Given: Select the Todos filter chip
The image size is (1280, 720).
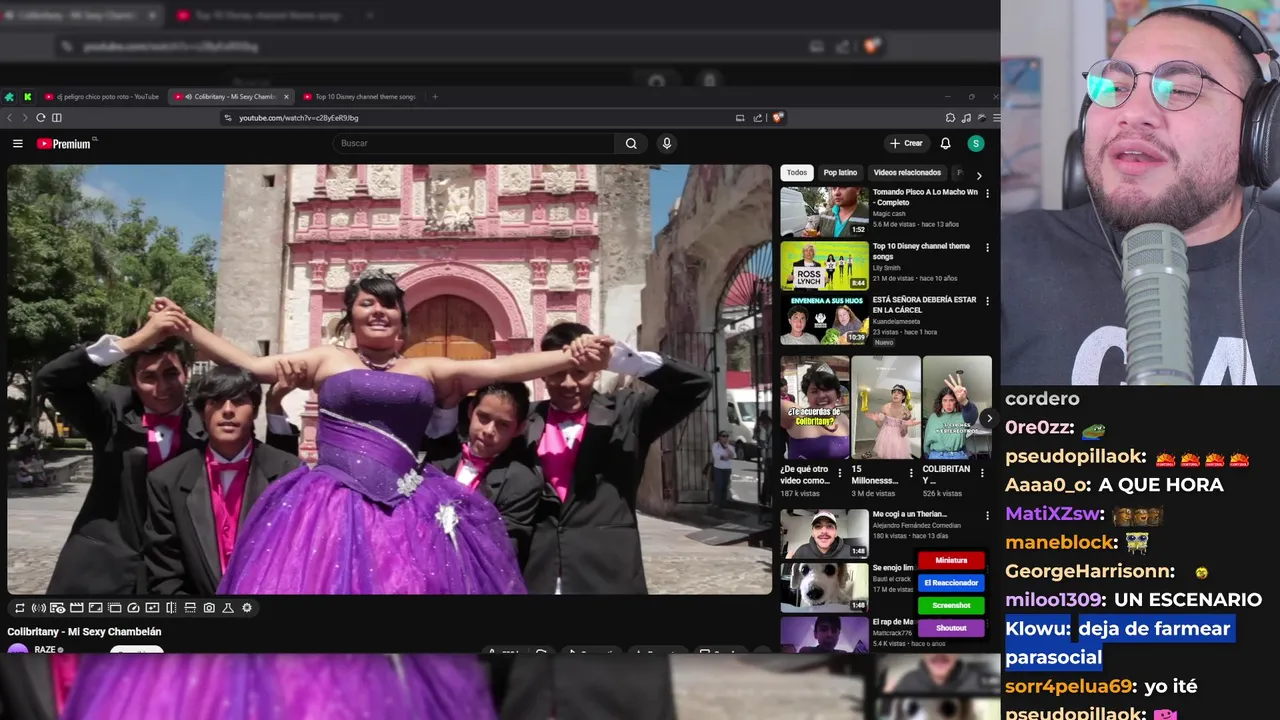Looking at the screenshot, I should point(797,173).
